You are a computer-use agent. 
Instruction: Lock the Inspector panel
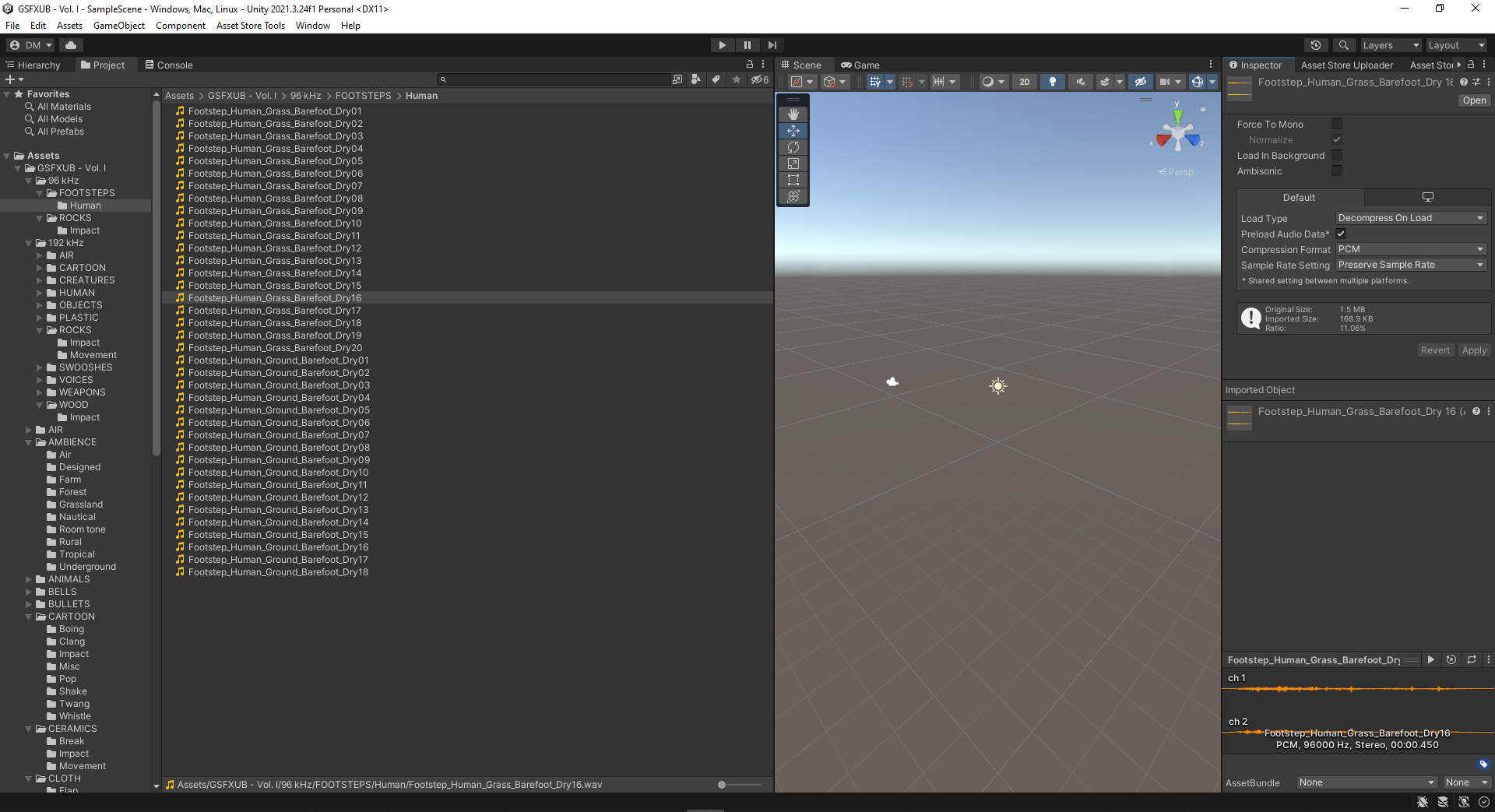coord(1471,65)
